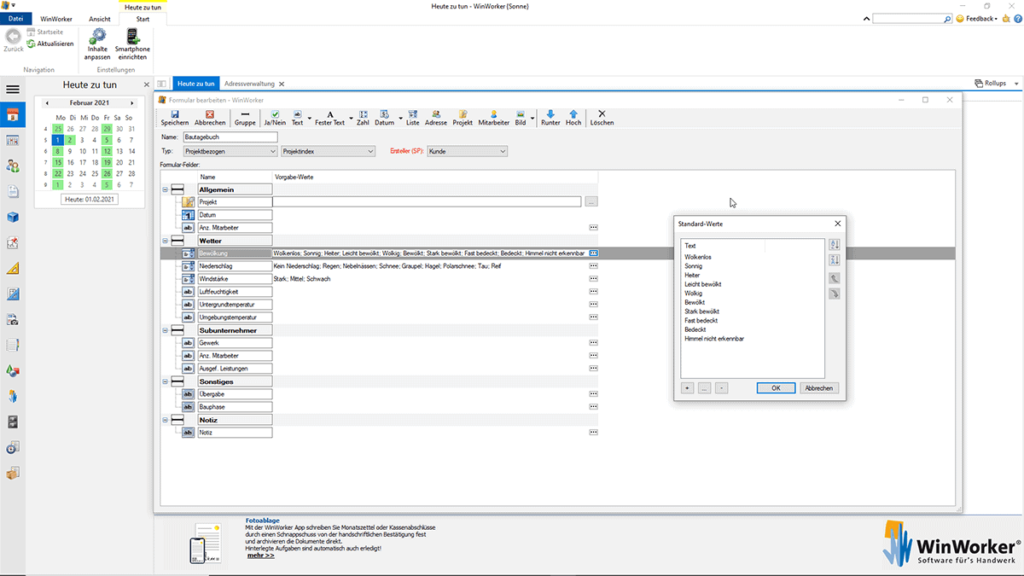Expand the Projektindex combo box
The width and height of the screenshot is (1024, 576).
tap(328, 152)
